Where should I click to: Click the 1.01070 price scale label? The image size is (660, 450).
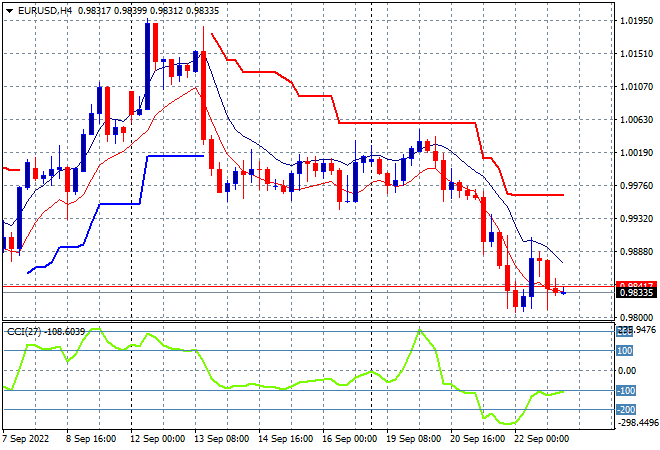tap(637, 87)
